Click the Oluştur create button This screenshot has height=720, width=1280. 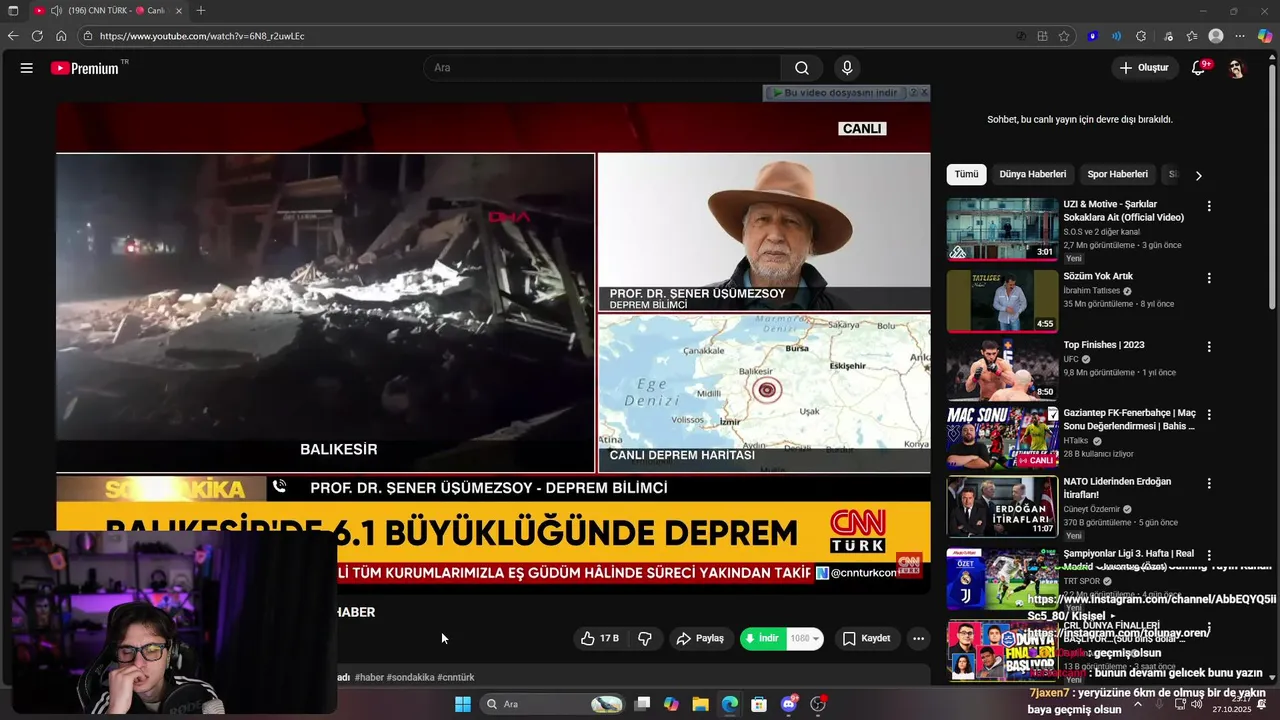[1144, 68]
